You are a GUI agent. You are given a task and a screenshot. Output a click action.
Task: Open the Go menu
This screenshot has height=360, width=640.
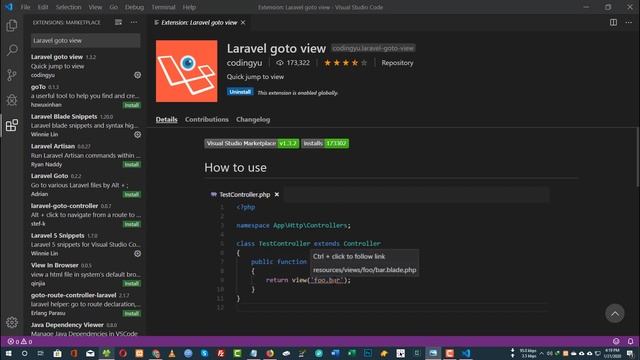[113, 7]
